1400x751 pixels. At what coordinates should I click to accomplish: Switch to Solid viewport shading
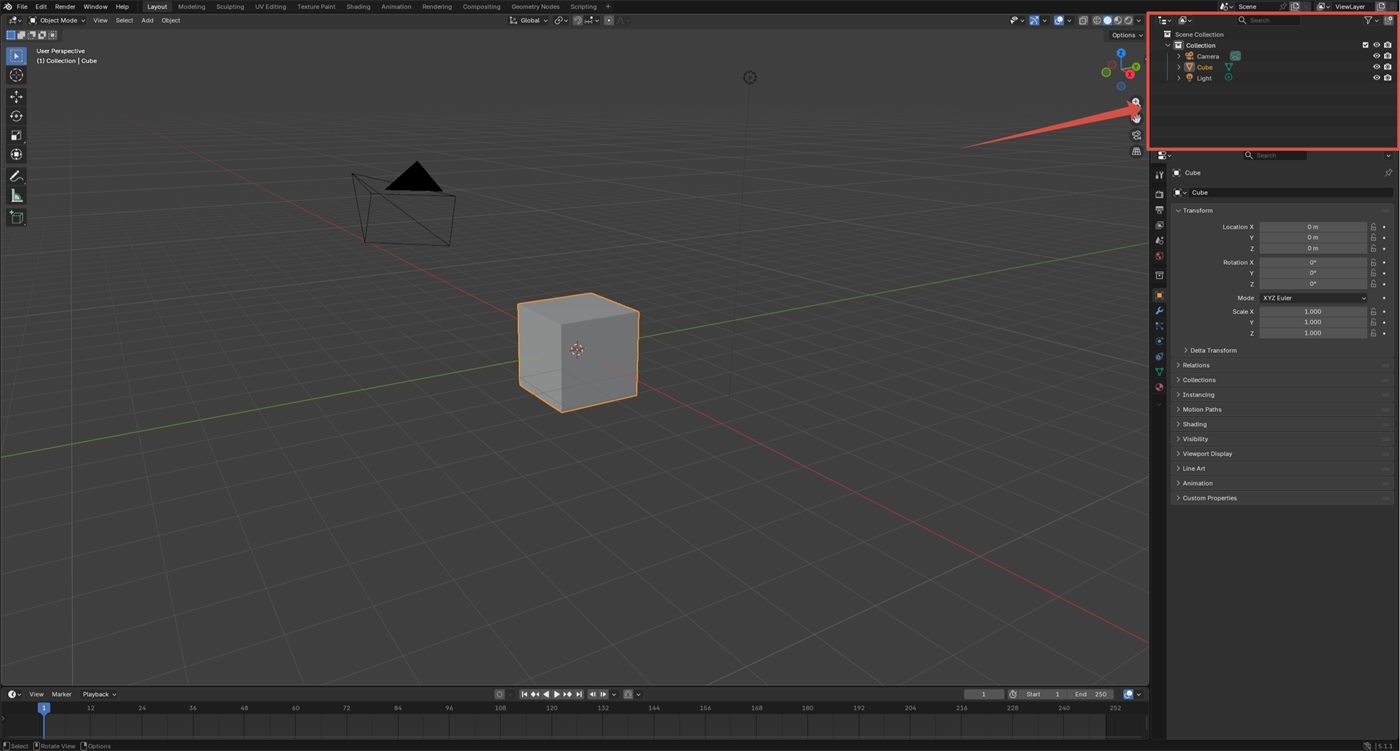point(1107,20)
